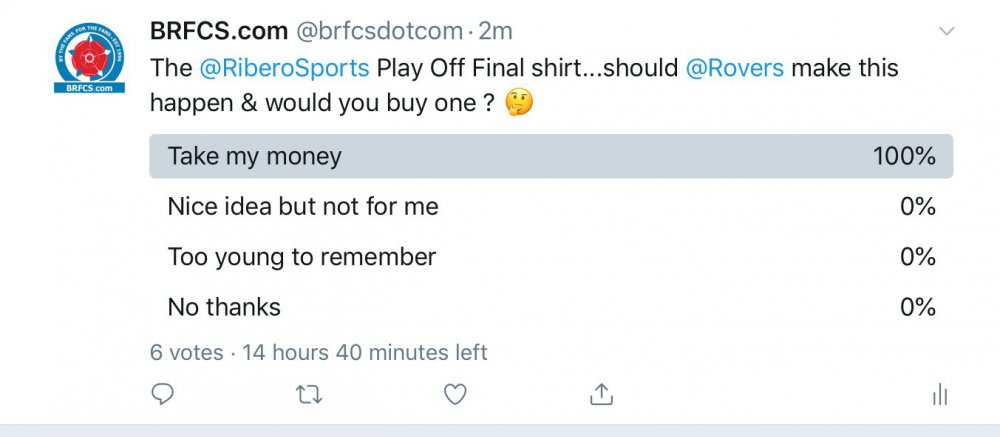Choose "Nice idea but not for me"

tap(303, 207)
